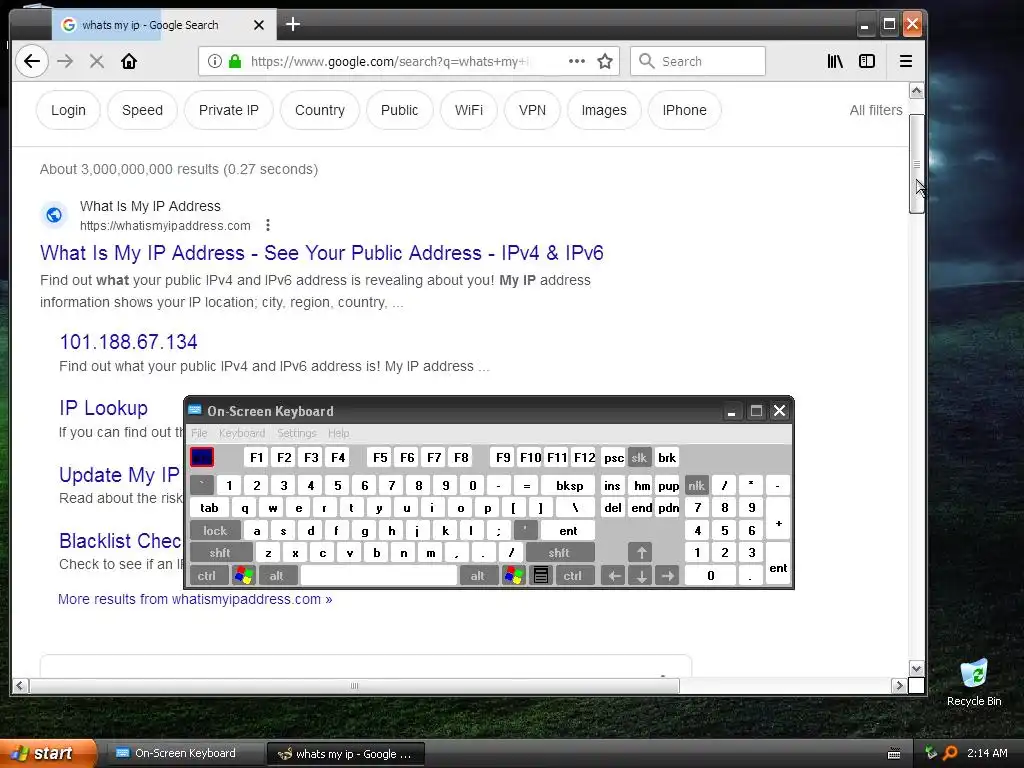Click the URL address bar text
Viewport: 1024px width, 768px height.
pyautogui.click(x=389, y=61)
